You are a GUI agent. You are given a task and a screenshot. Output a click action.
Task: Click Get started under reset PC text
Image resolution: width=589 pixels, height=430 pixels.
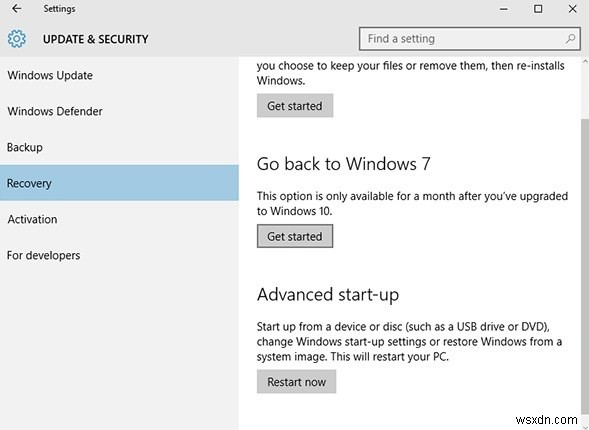(x=295, y=106)
